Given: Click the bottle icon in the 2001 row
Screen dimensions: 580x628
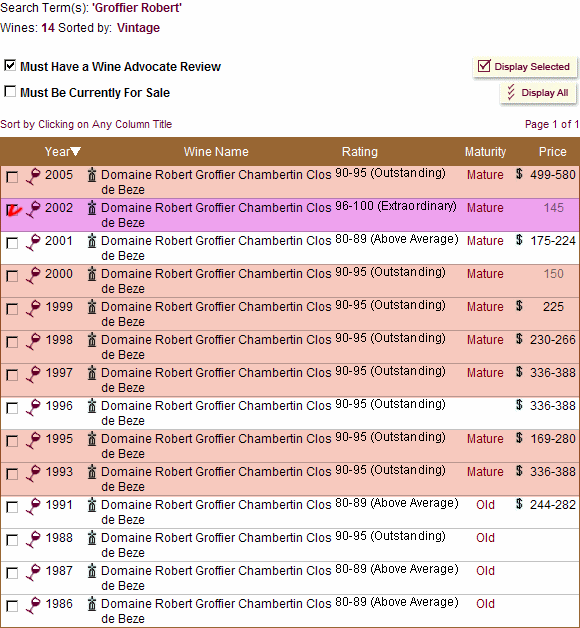Looking at the screenshot, I should pyautogui.click(x=92, y=241).
